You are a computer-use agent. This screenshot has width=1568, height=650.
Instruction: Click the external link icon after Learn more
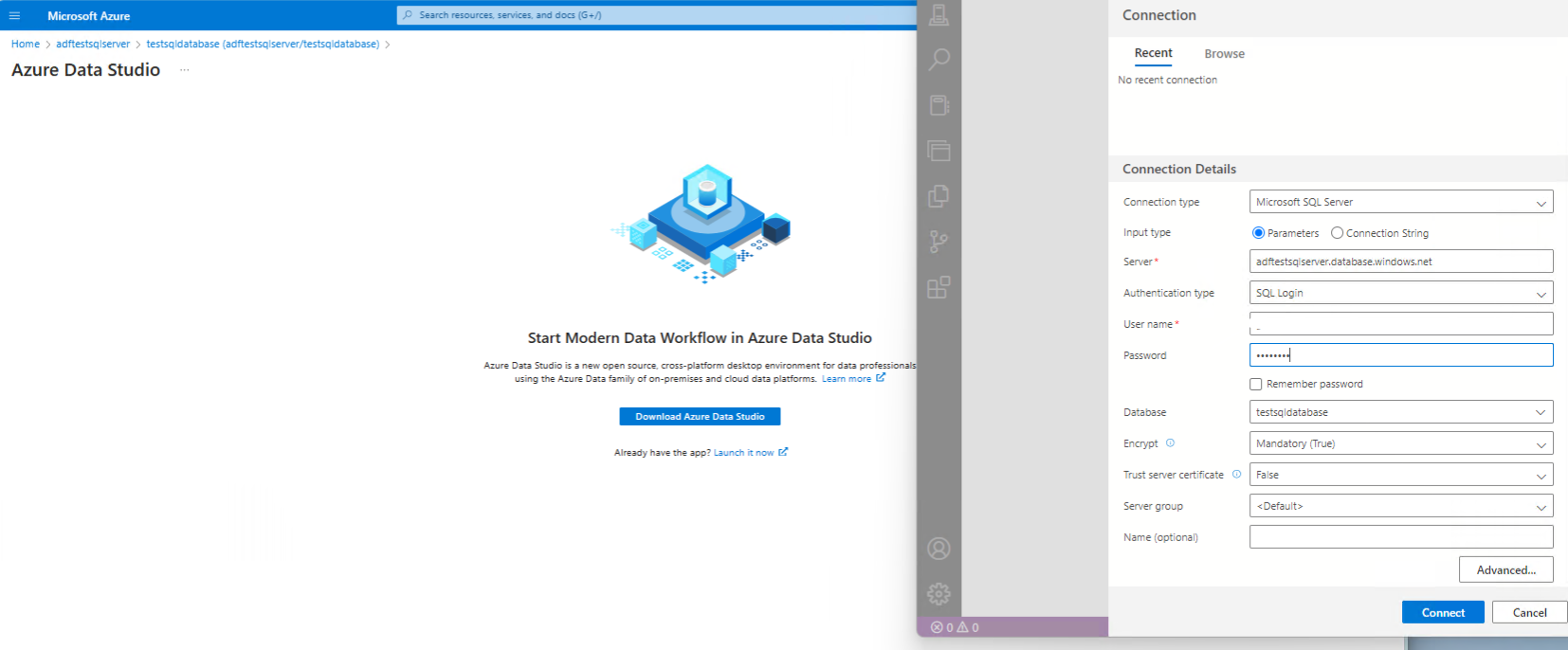pos(881,378)
